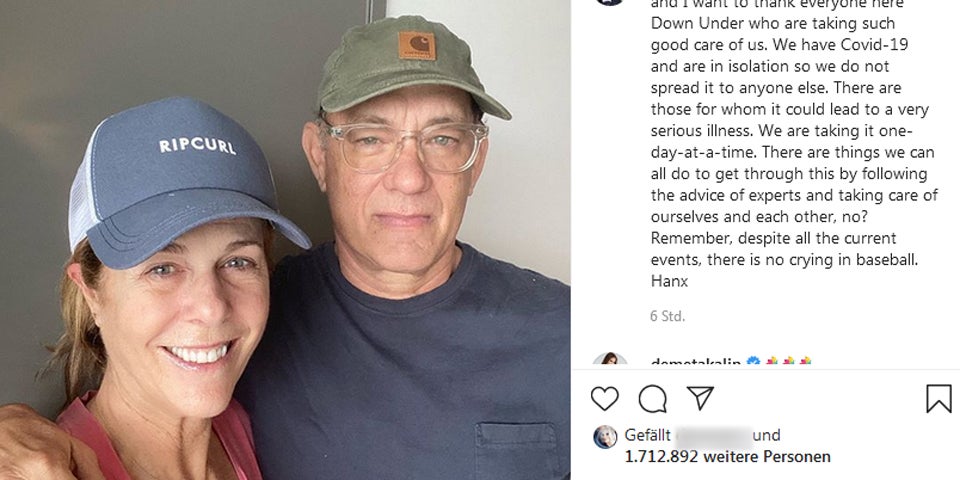This screenshot has height=480, width=960.
Task: Click the first emoji in the demetakalin comment
Action: point(773,363)
